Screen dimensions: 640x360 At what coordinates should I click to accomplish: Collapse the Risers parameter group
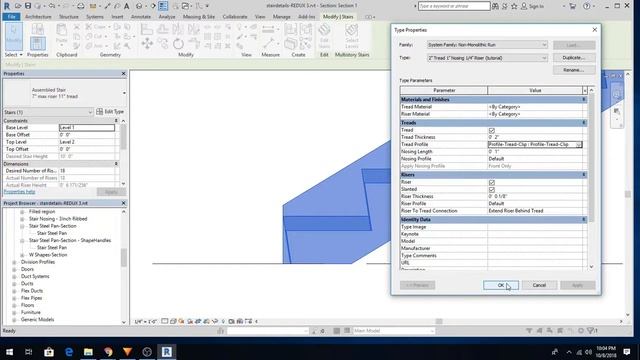584,175
